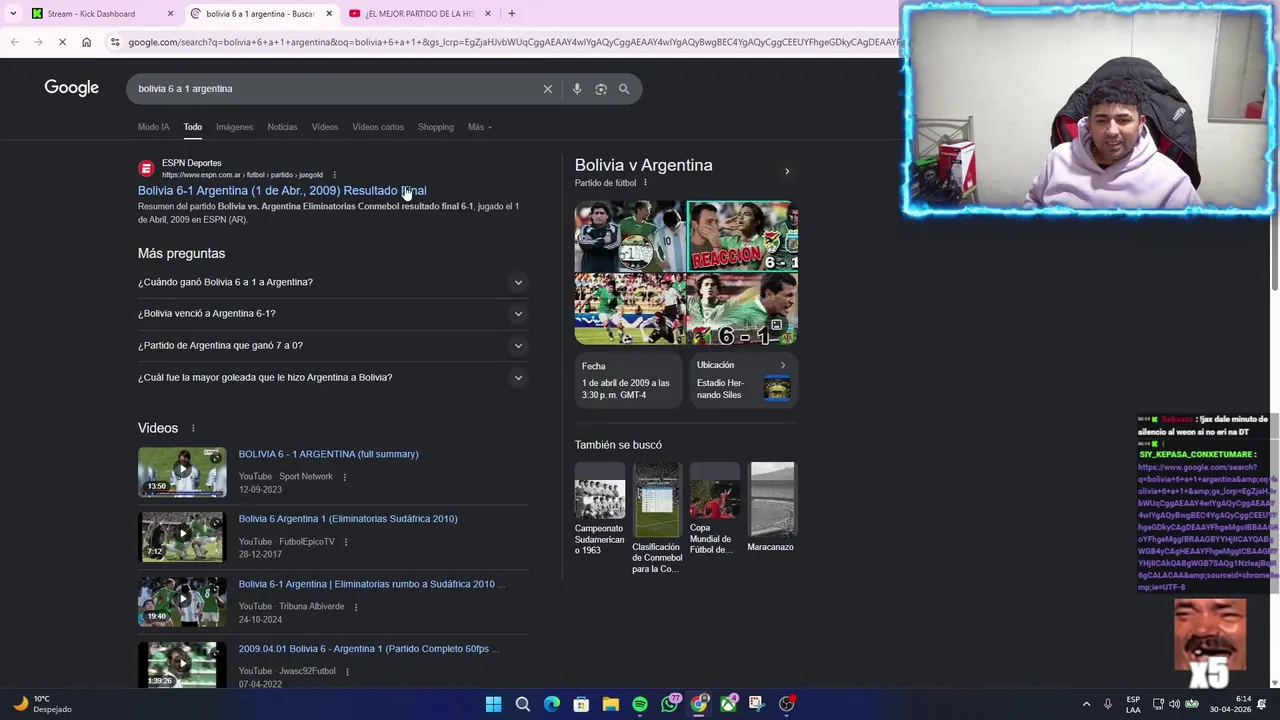Launch Microsoft Edge from taskbar
The image size is (1280, 720).
[x=552, y=704]
